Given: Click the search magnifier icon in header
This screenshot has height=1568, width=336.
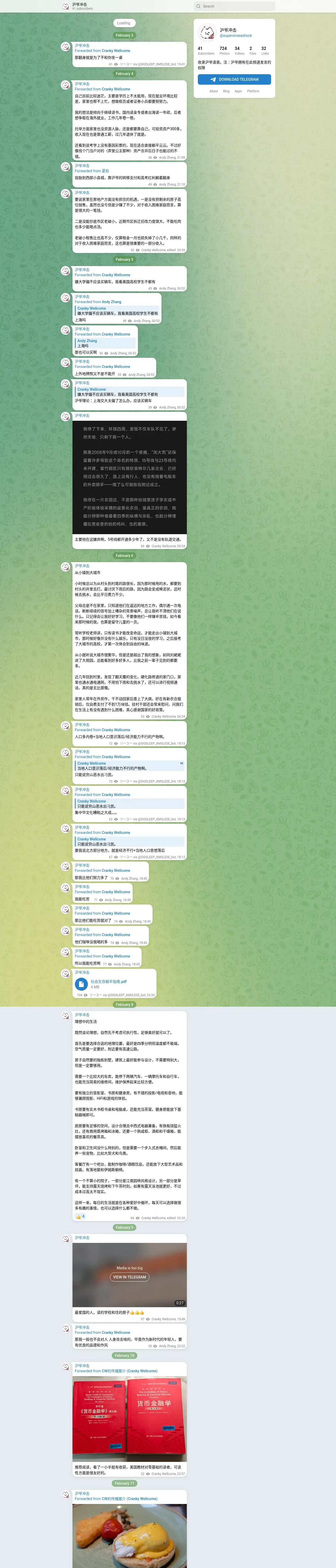Looking at the screenshot, I should (x=198, y=6).
